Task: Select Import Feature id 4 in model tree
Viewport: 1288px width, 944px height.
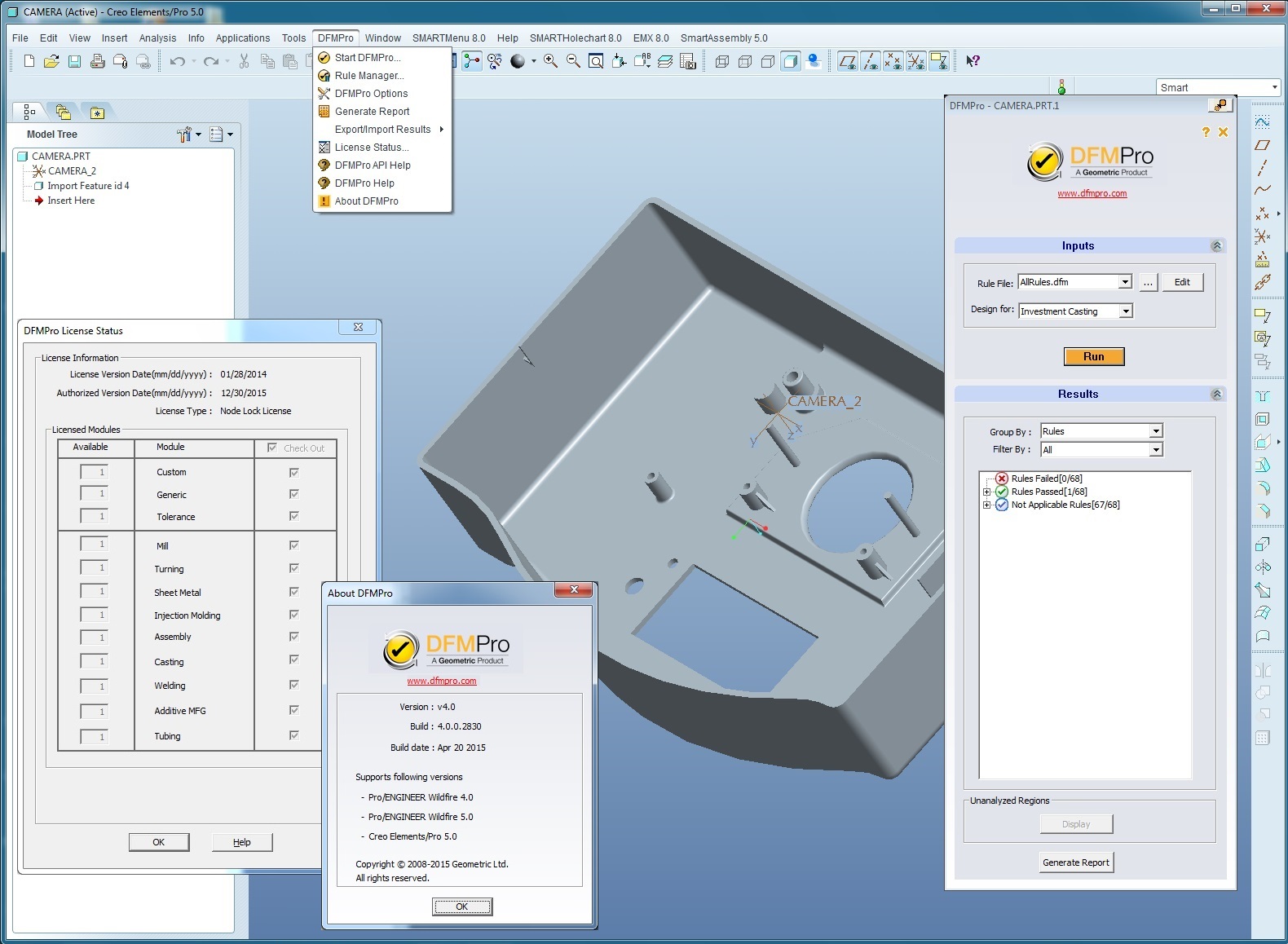Action: pos(88,186)
